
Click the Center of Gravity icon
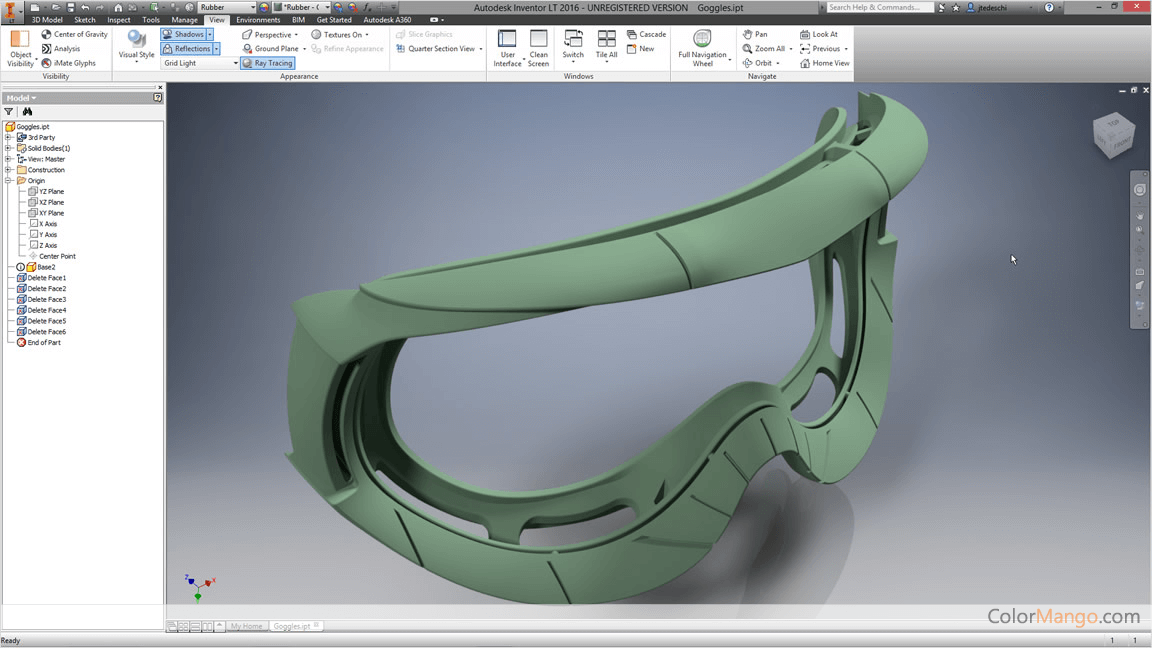coord(46,34)
